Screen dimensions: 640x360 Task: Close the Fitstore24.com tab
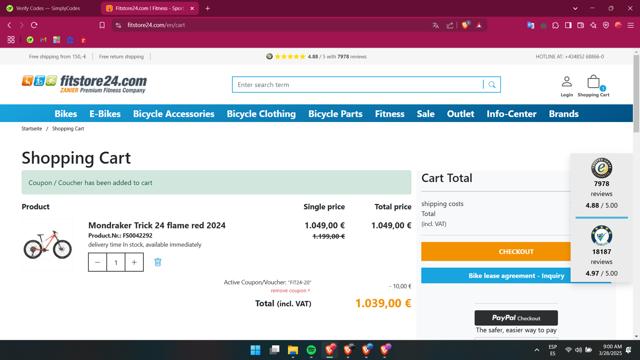[192, 8]
